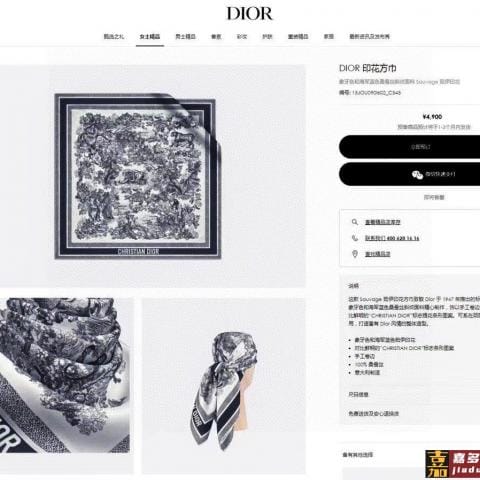Open the 男士精品 navigation tab
480x480 pixels.
pyautogui.click(x=185, y=37)
